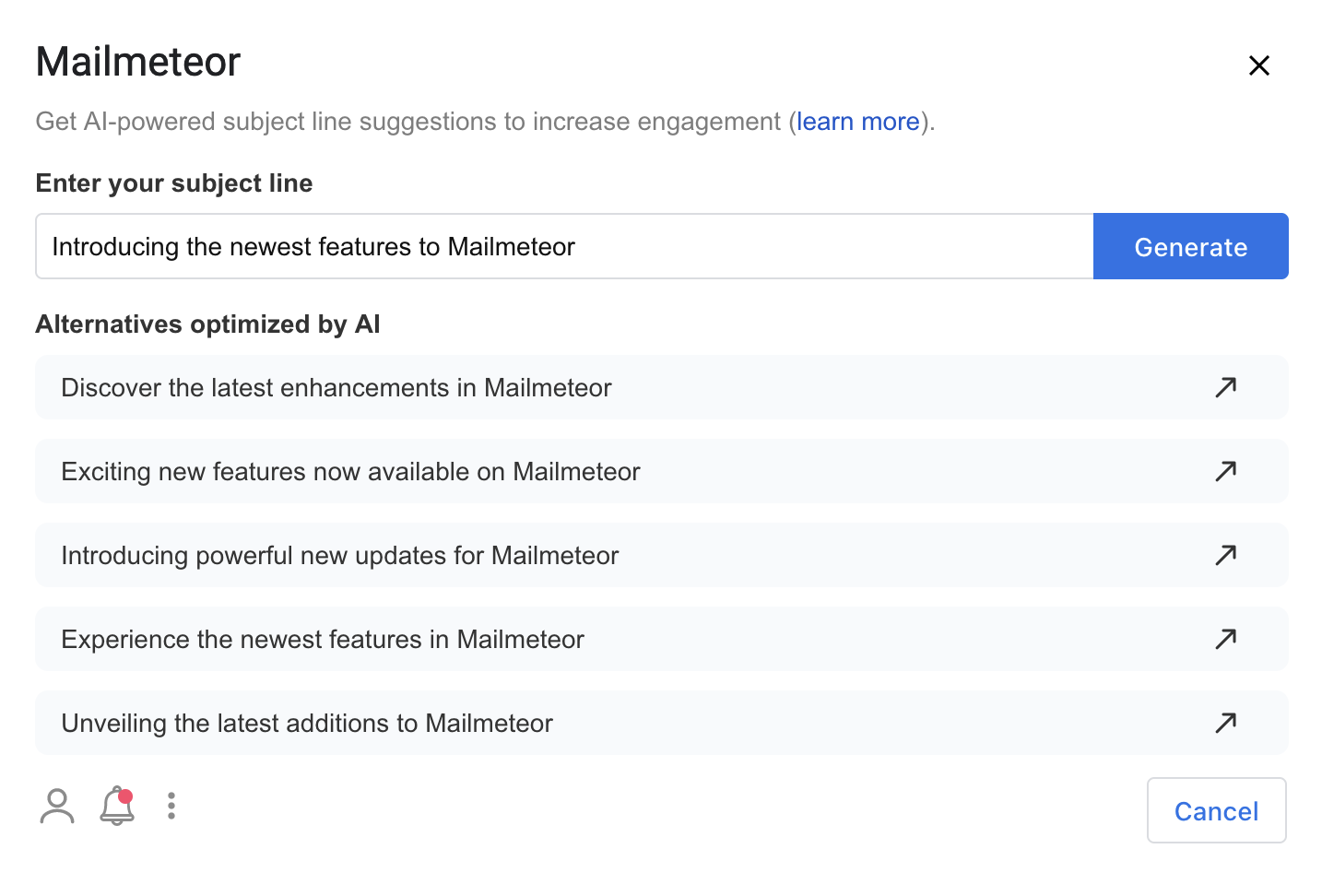Apply arrow for 'Exciting new features now available'

pyautogui.click(x=1225, y=471)
